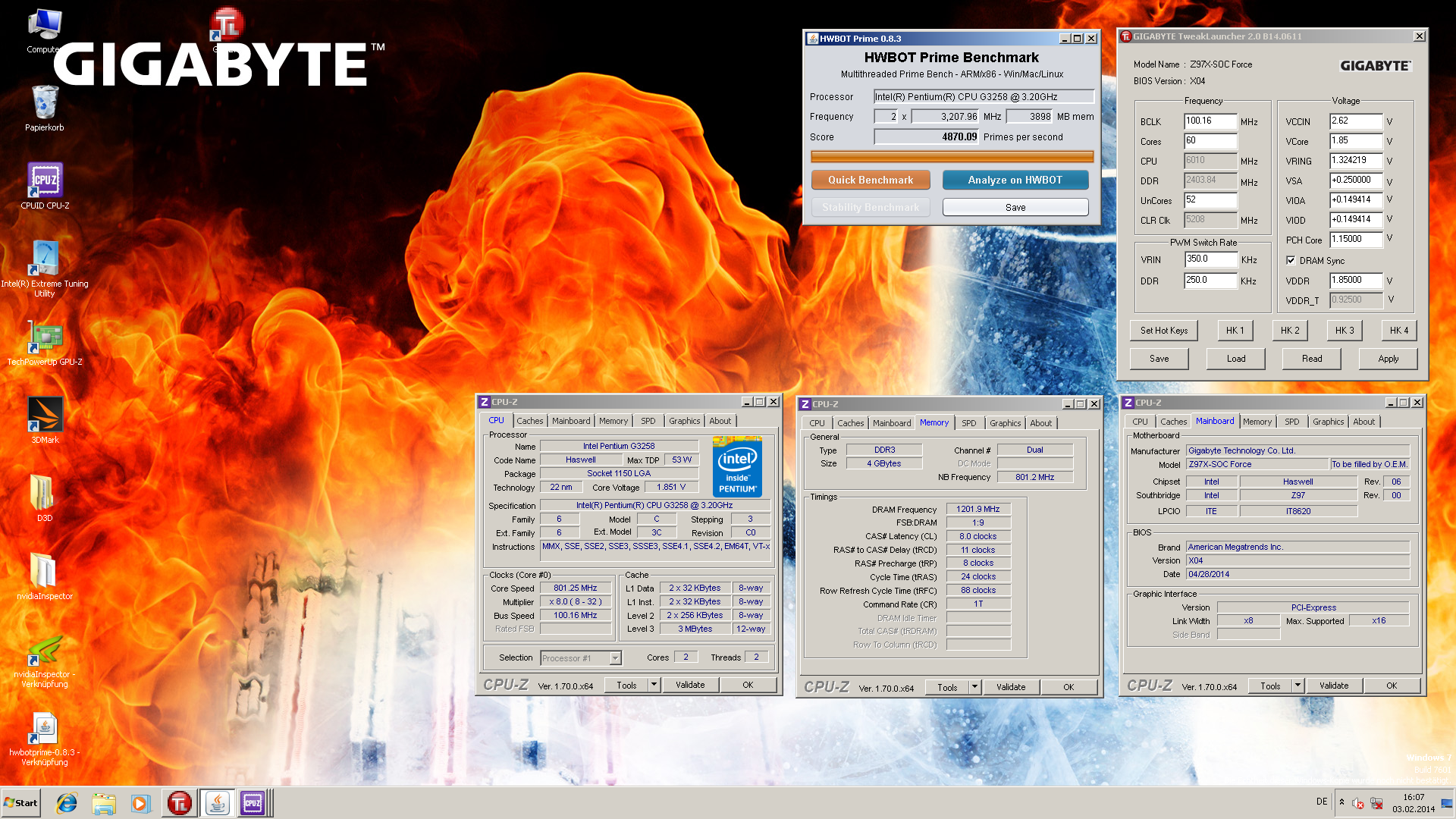Viewport: 1456px width, 819px height.
Task: Click Analyze on HWBOT button
Action: [x=1015, y=180]
